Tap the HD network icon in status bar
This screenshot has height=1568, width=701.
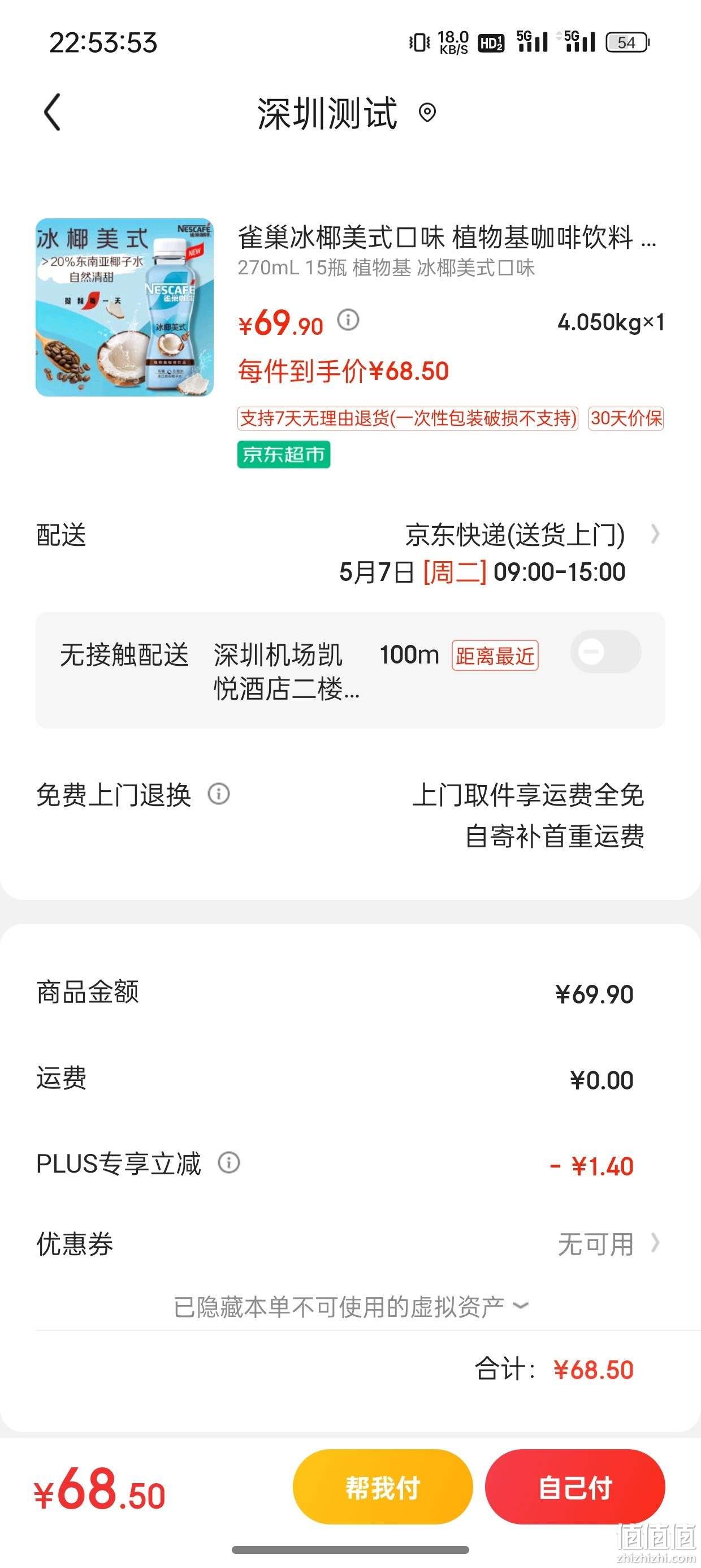[491, 42]
